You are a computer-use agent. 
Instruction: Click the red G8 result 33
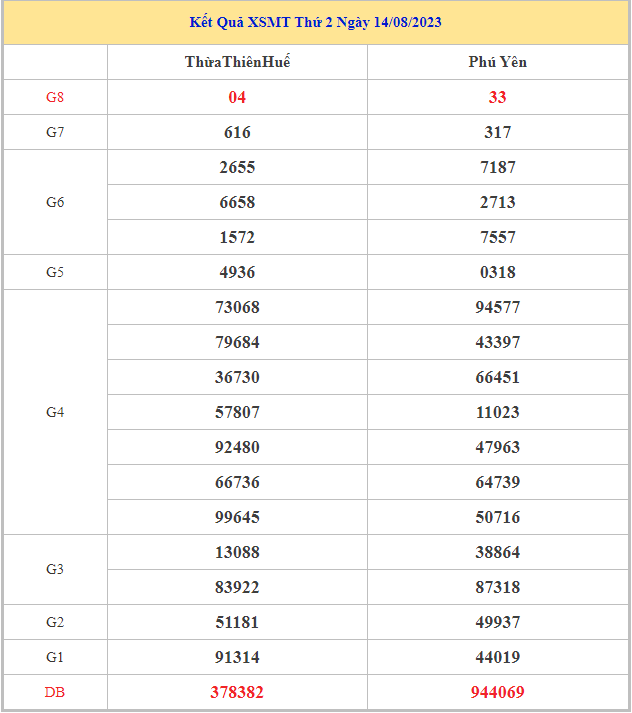click(x=497, y=97)
